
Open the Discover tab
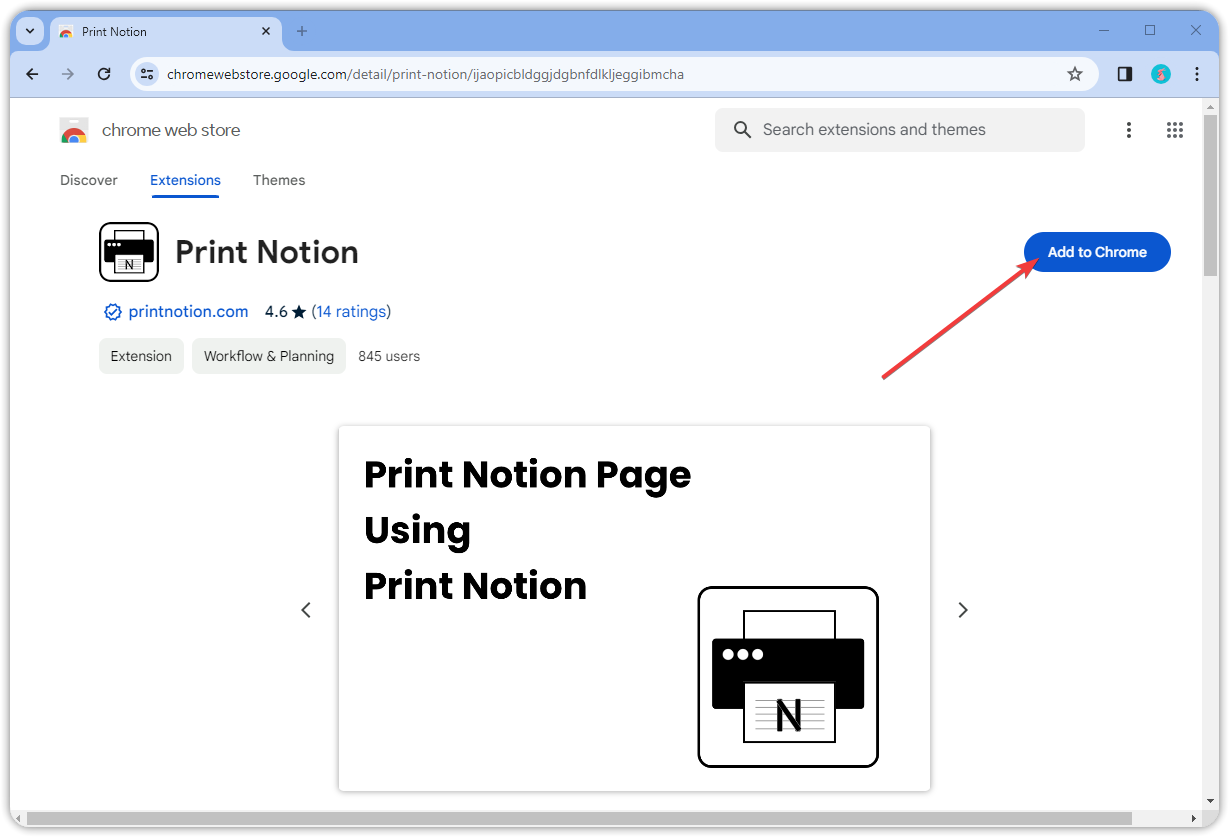pos(88,180)
